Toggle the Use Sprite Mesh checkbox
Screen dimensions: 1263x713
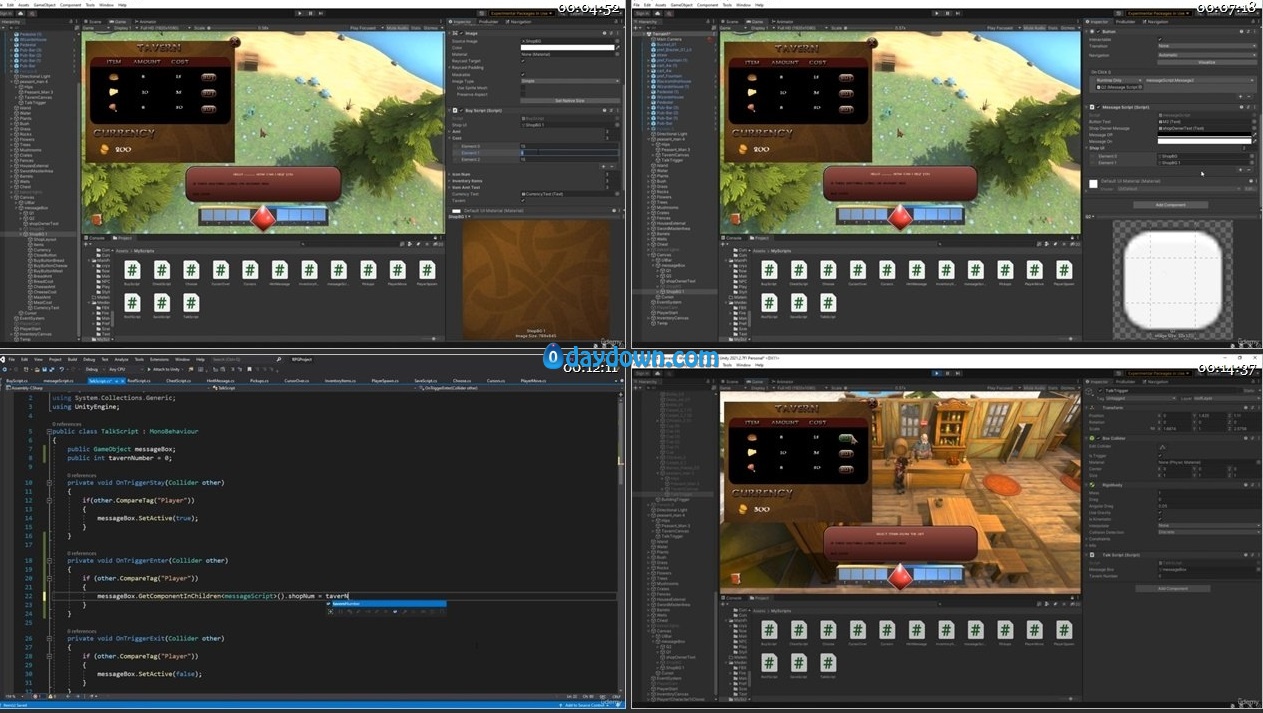point(523,88)
